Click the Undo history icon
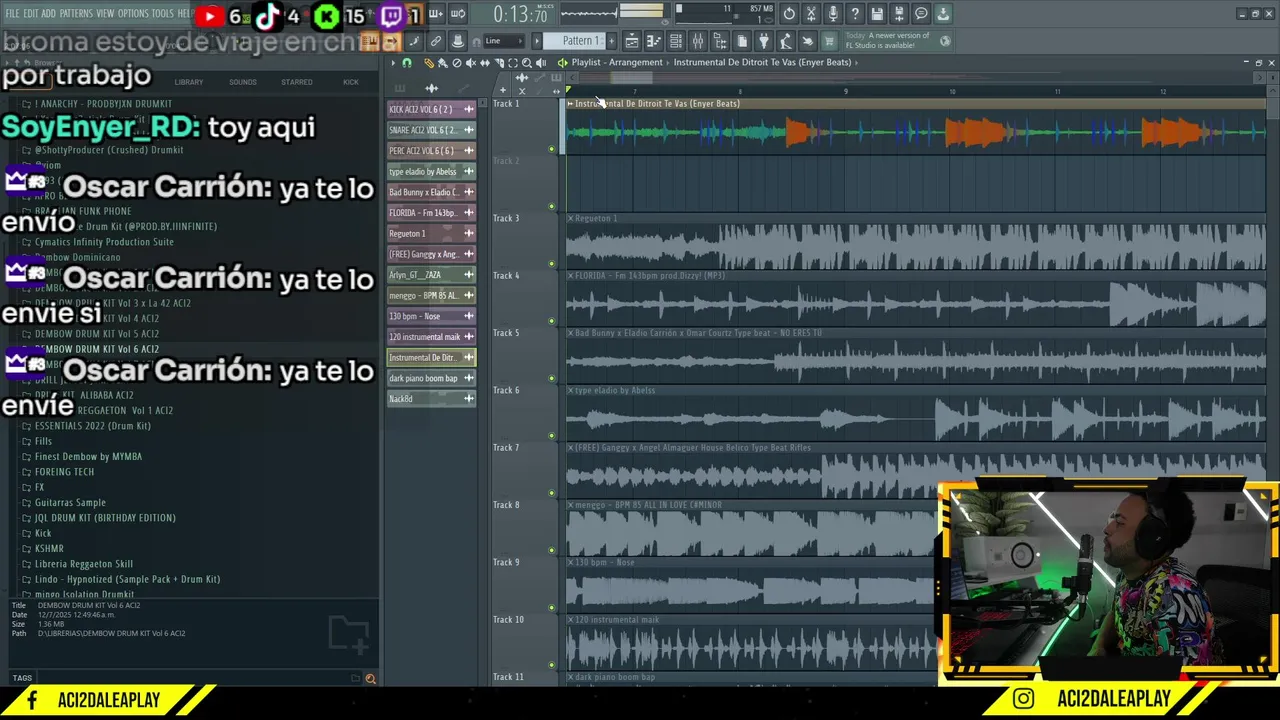 [x=789, y=14]
